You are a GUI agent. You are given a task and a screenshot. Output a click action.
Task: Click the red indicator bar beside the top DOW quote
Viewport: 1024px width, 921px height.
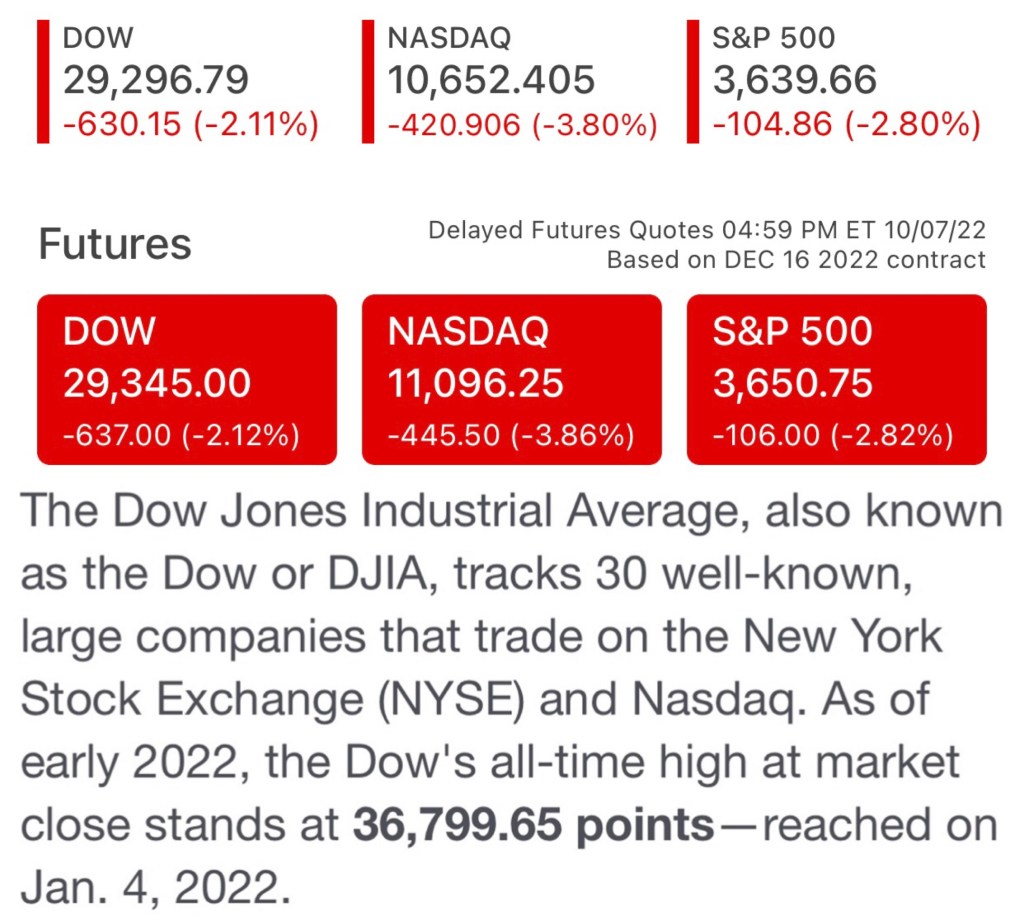43,80
